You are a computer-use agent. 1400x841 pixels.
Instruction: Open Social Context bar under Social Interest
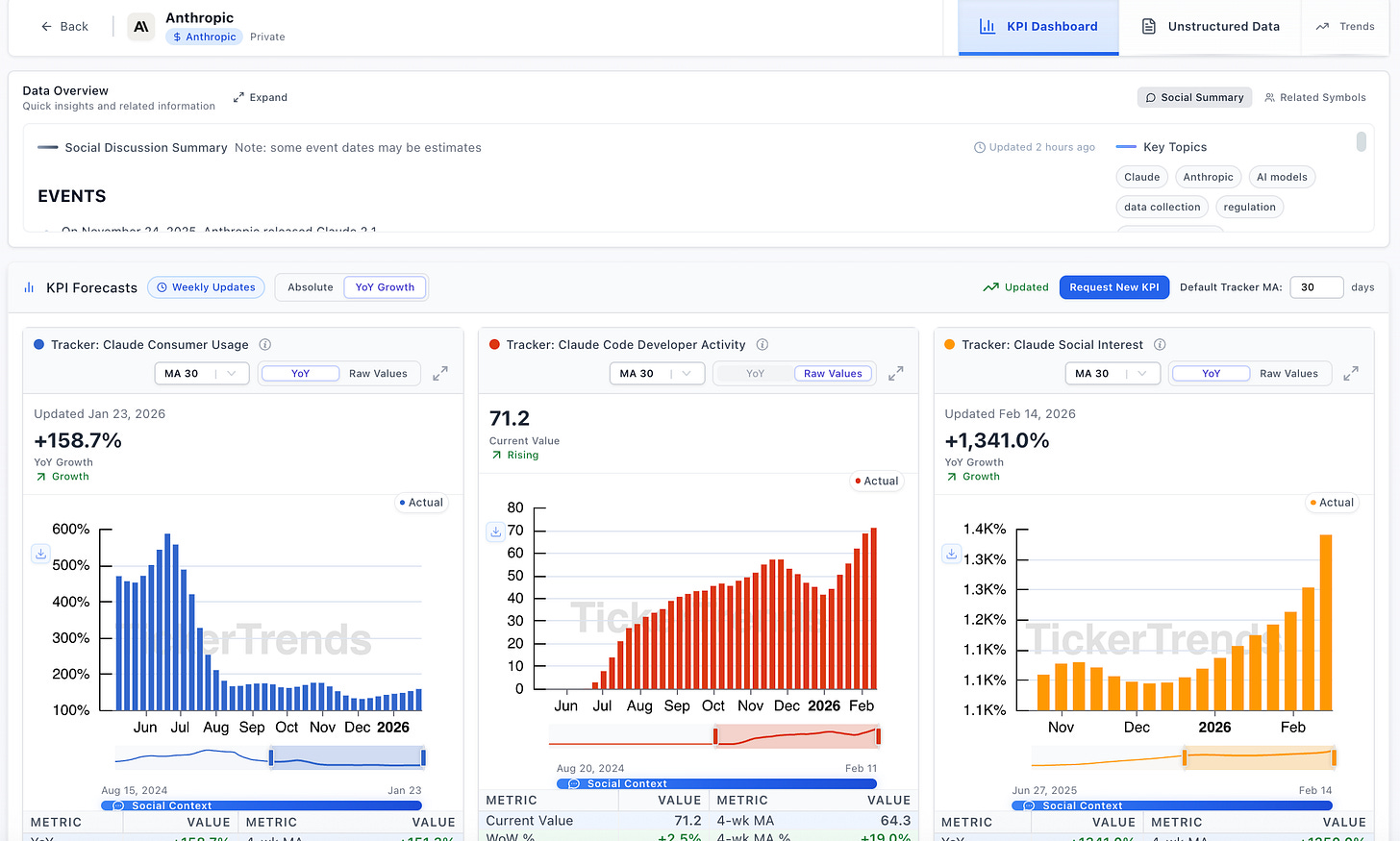[1172, 805]
